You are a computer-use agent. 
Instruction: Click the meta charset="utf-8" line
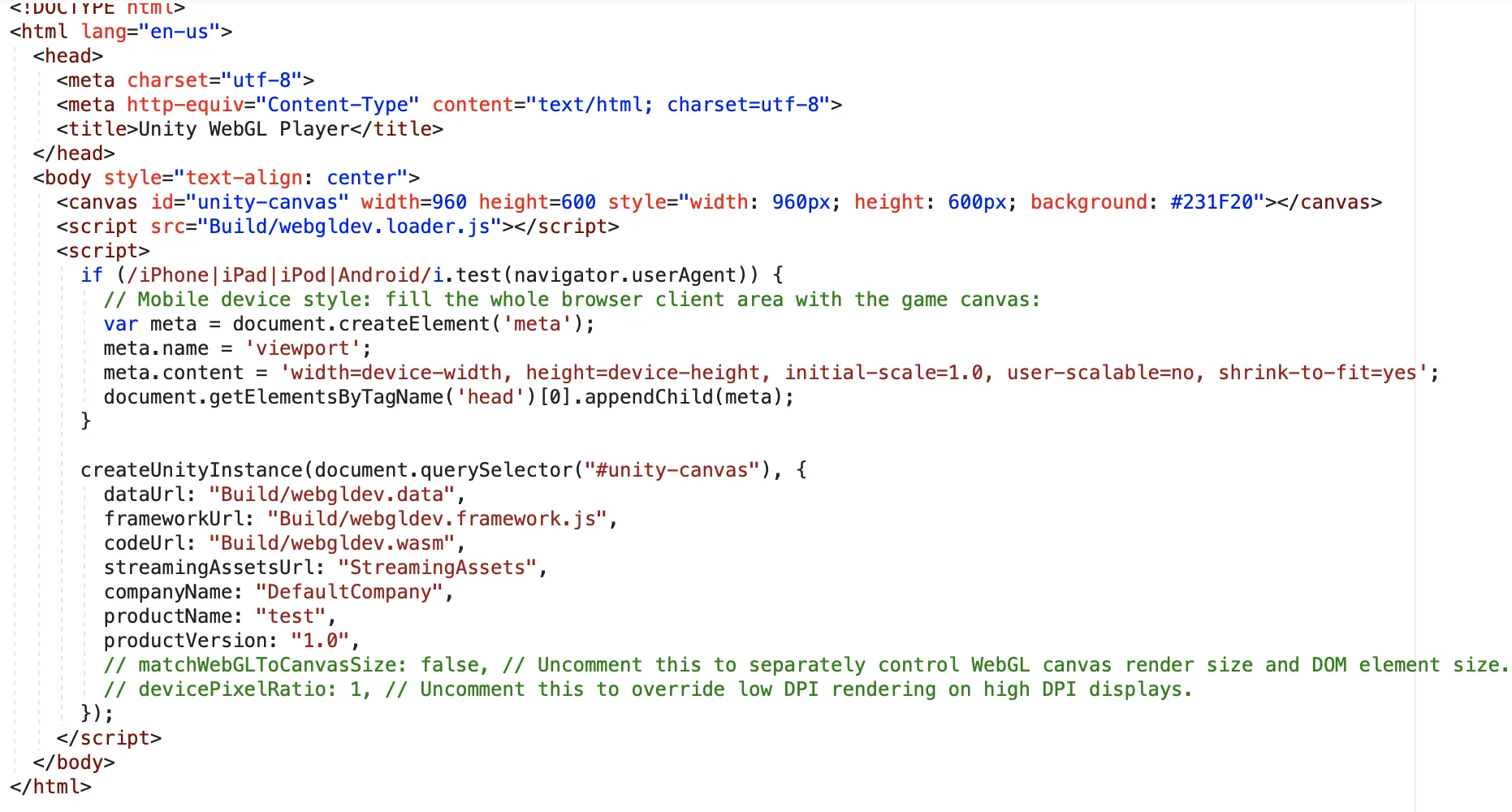(x=185, y=80)
